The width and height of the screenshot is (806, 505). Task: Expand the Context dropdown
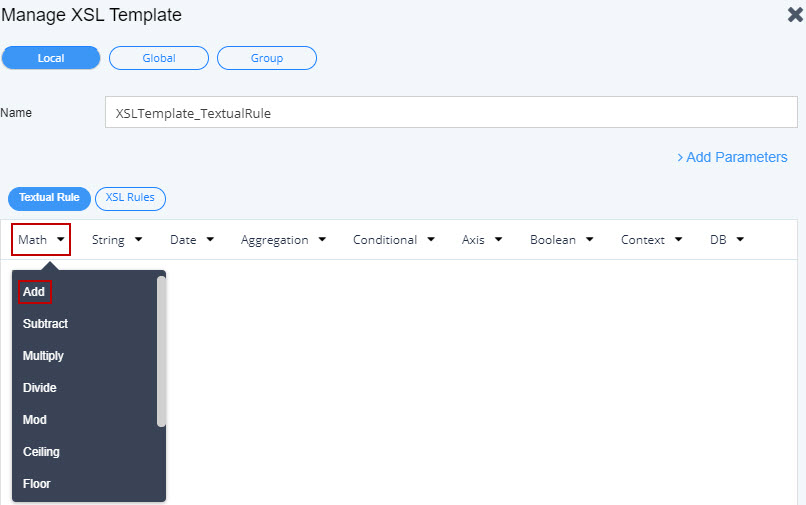[651, 240]
